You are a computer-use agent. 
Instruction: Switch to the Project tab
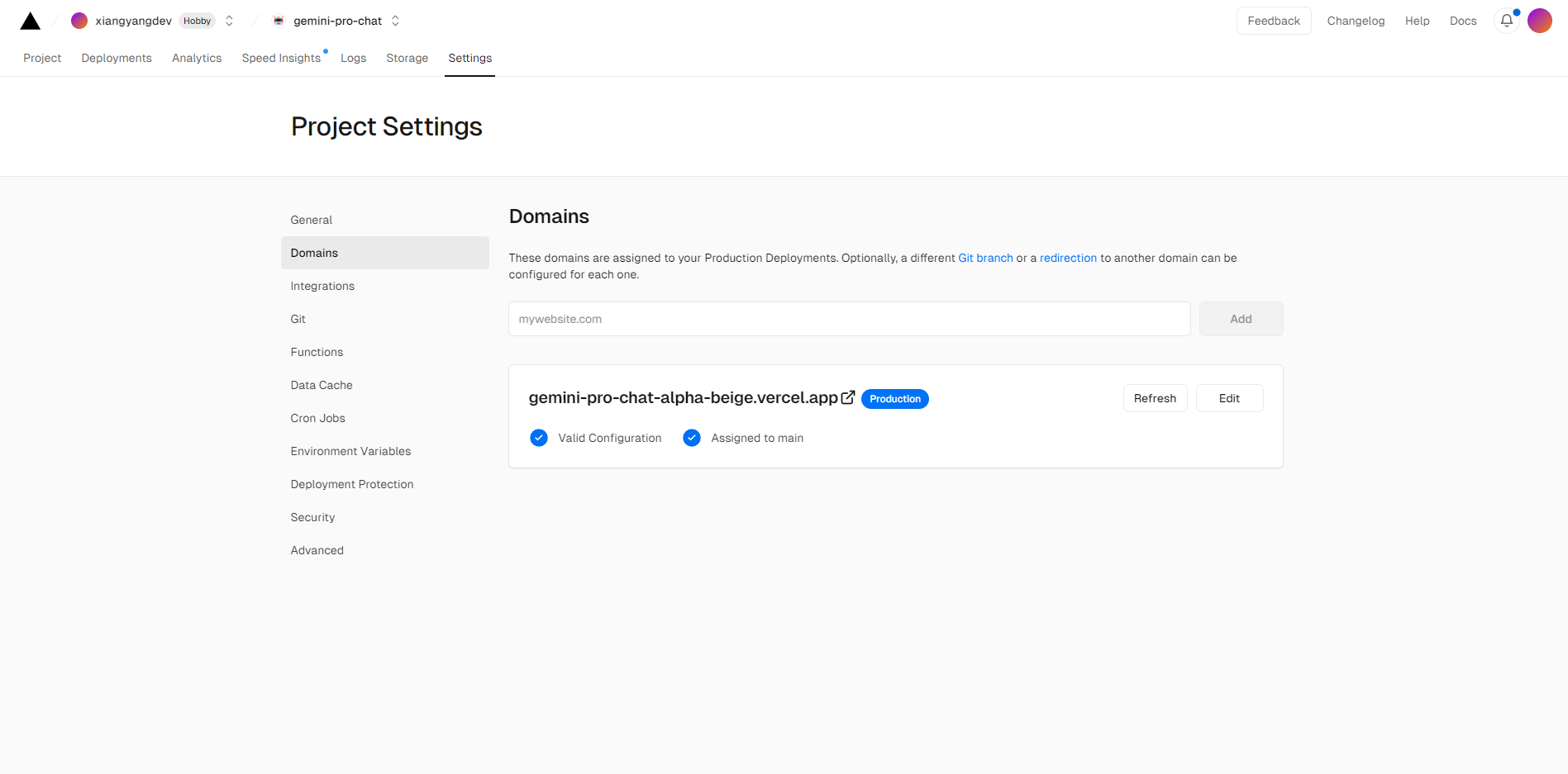pos(42,58)
